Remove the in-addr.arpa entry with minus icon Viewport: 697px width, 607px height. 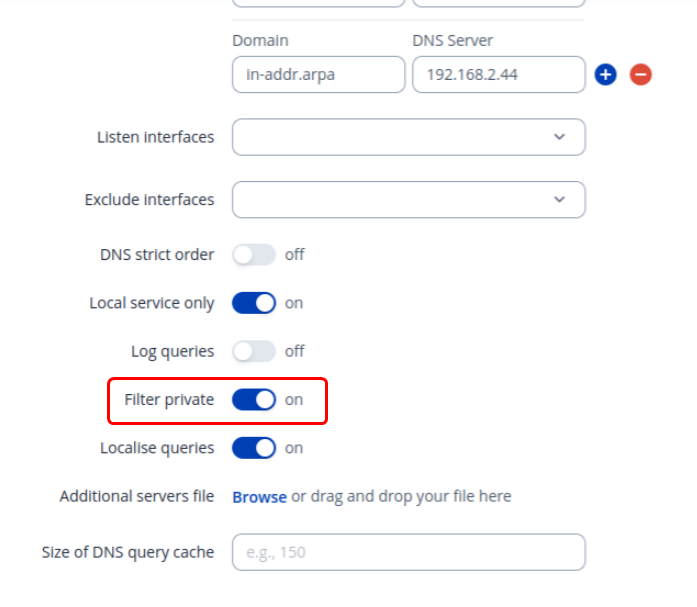[x=641, y=74]
